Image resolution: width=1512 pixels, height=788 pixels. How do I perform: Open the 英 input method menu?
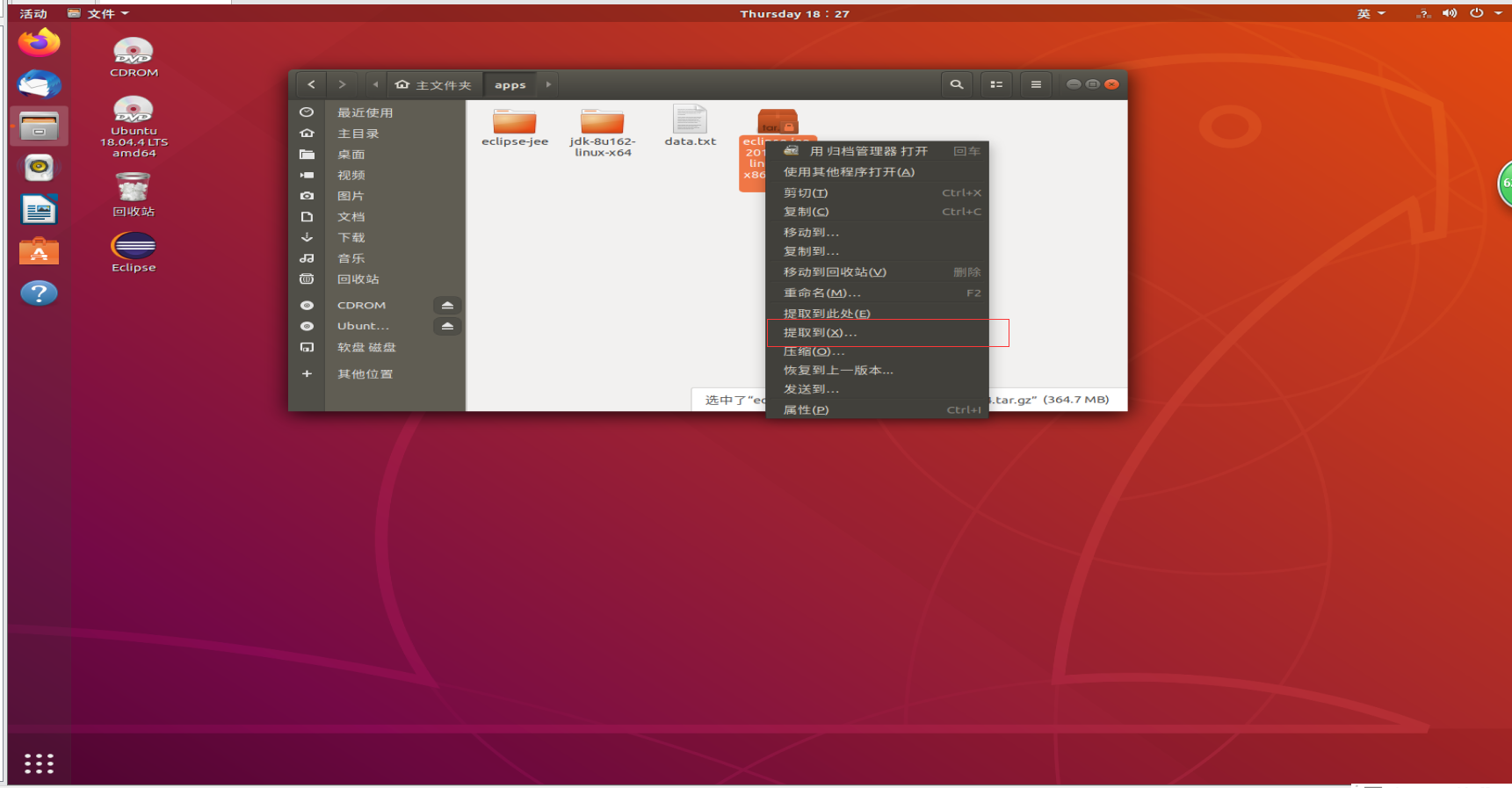[x=1371, y=14]
